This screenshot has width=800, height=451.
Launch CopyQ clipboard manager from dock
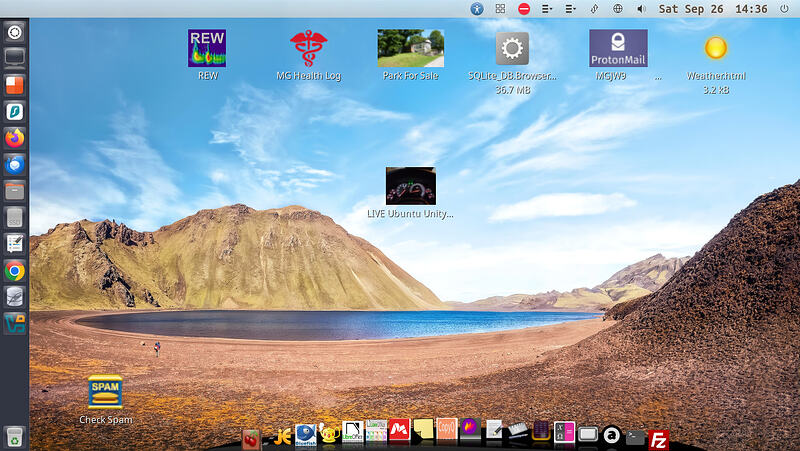[x=446, y=429]
